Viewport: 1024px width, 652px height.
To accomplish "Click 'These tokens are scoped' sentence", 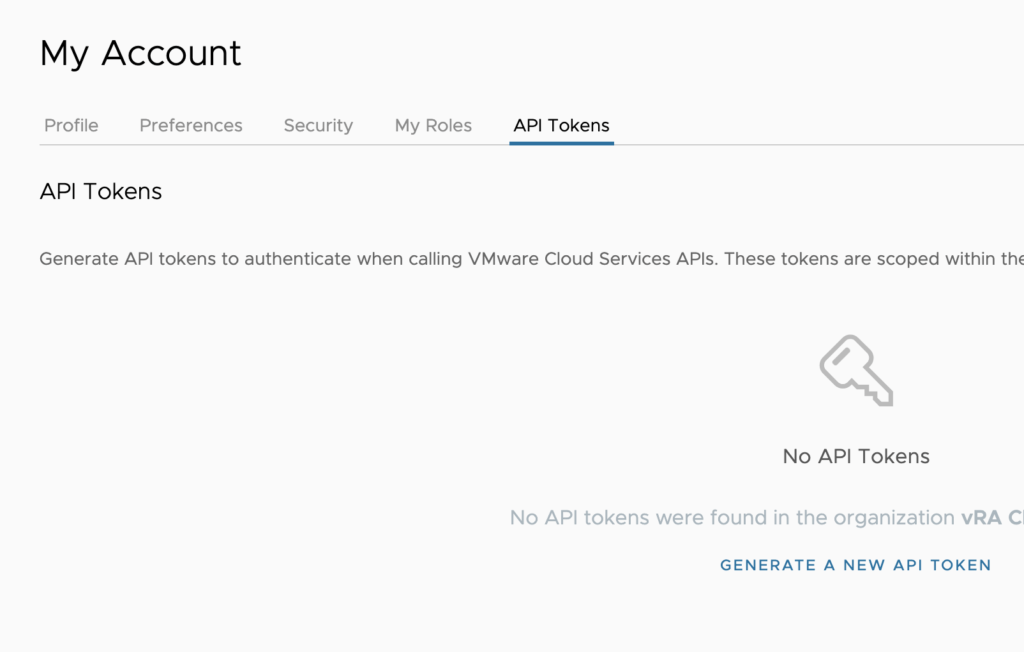I will [872, 259].
